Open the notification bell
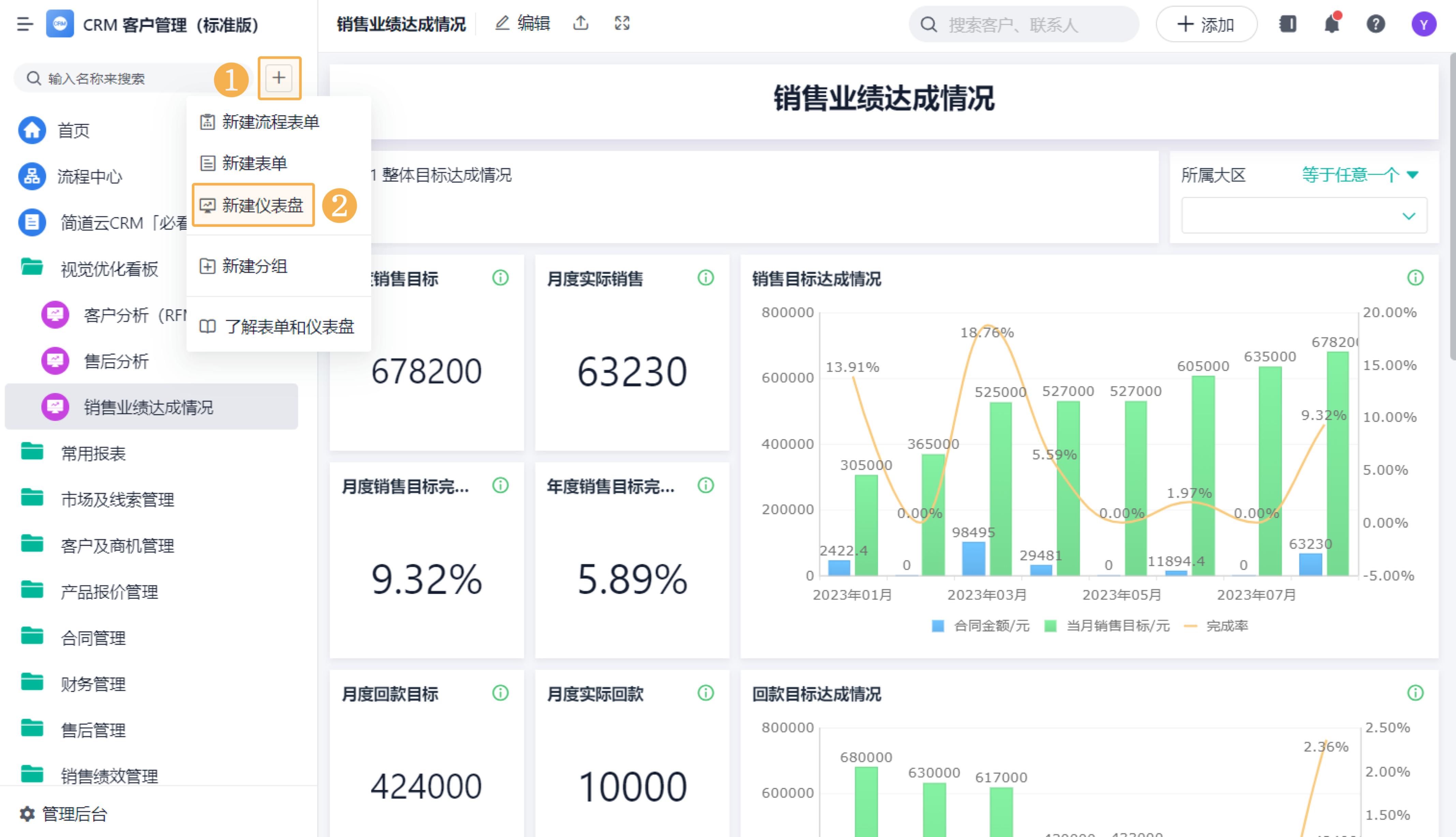This screenshot has width=1456, height=837. 1331,24
